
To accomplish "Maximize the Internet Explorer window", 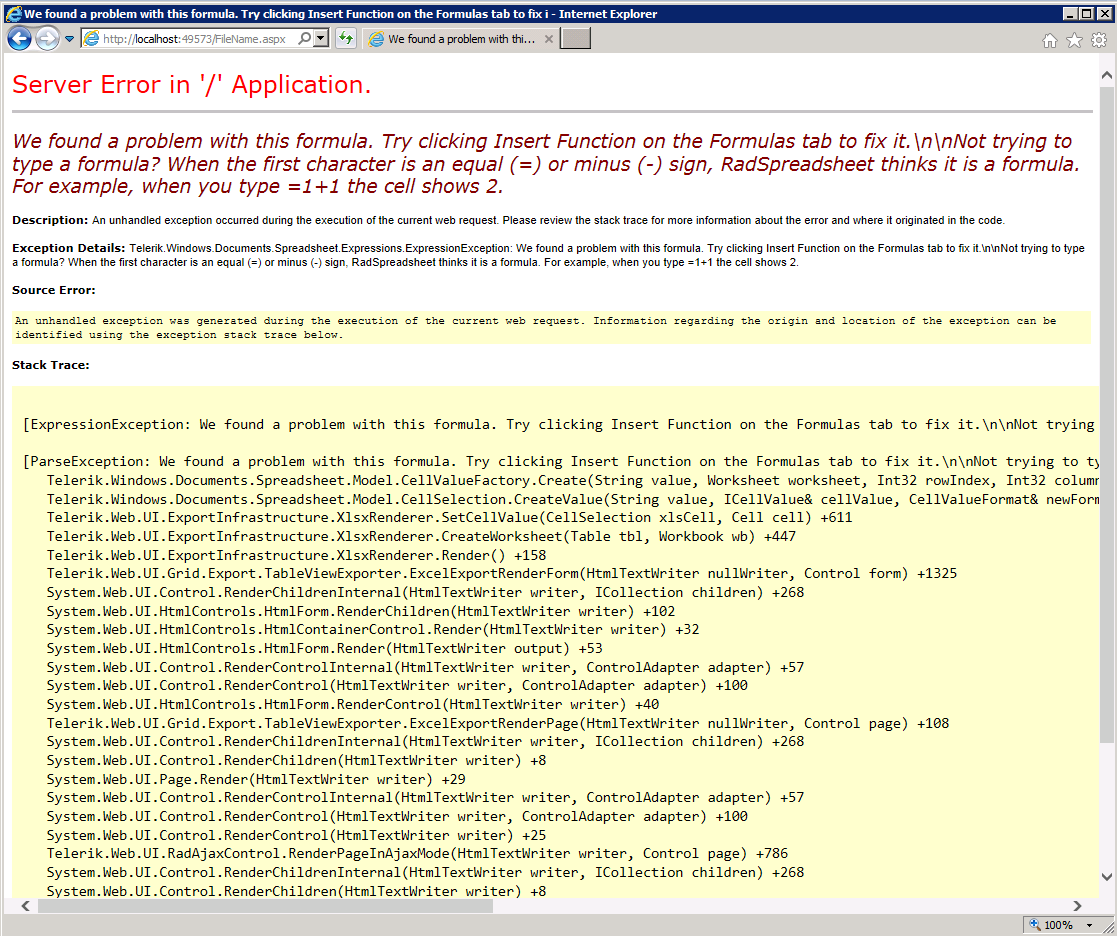I will pos(1086,14).
